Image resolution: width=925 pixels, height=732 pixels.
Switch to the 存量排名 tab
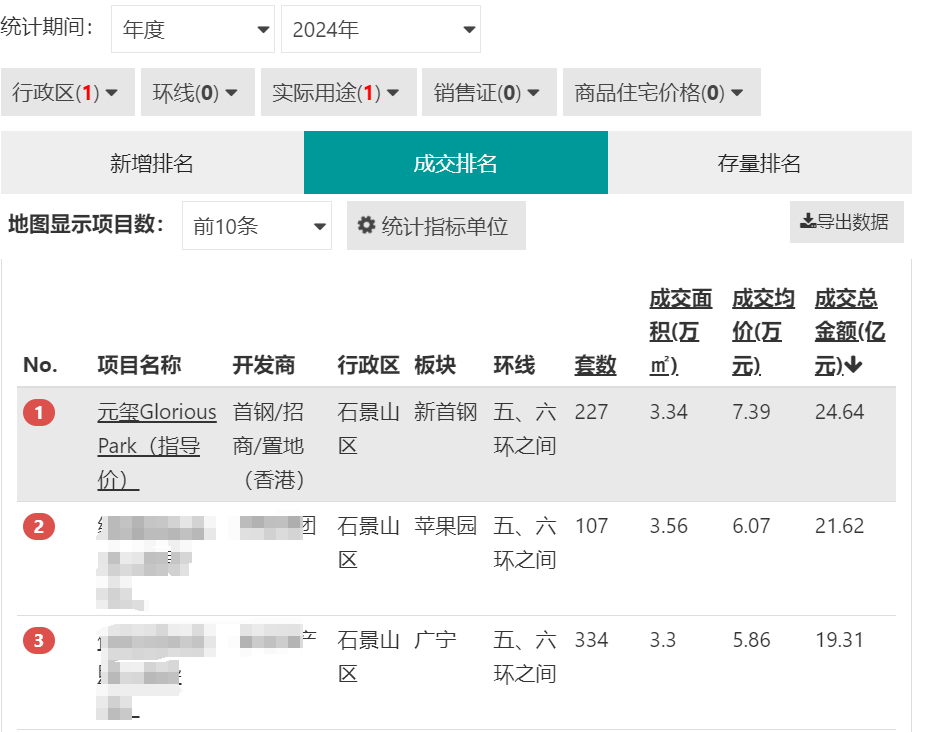click(760, 163)
